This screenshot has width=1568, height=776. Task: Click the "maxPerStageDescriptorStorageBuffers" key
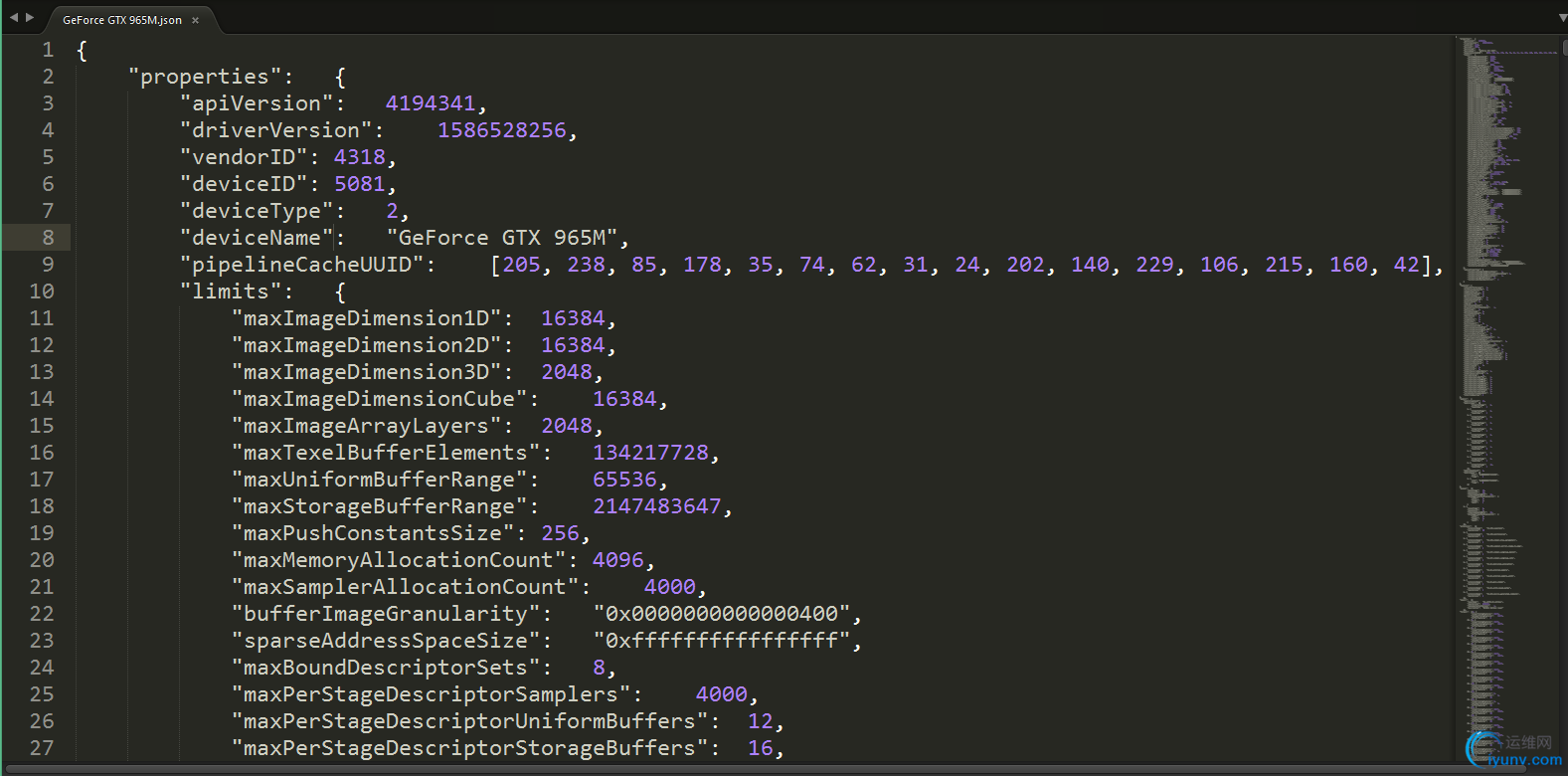[469, 748]
